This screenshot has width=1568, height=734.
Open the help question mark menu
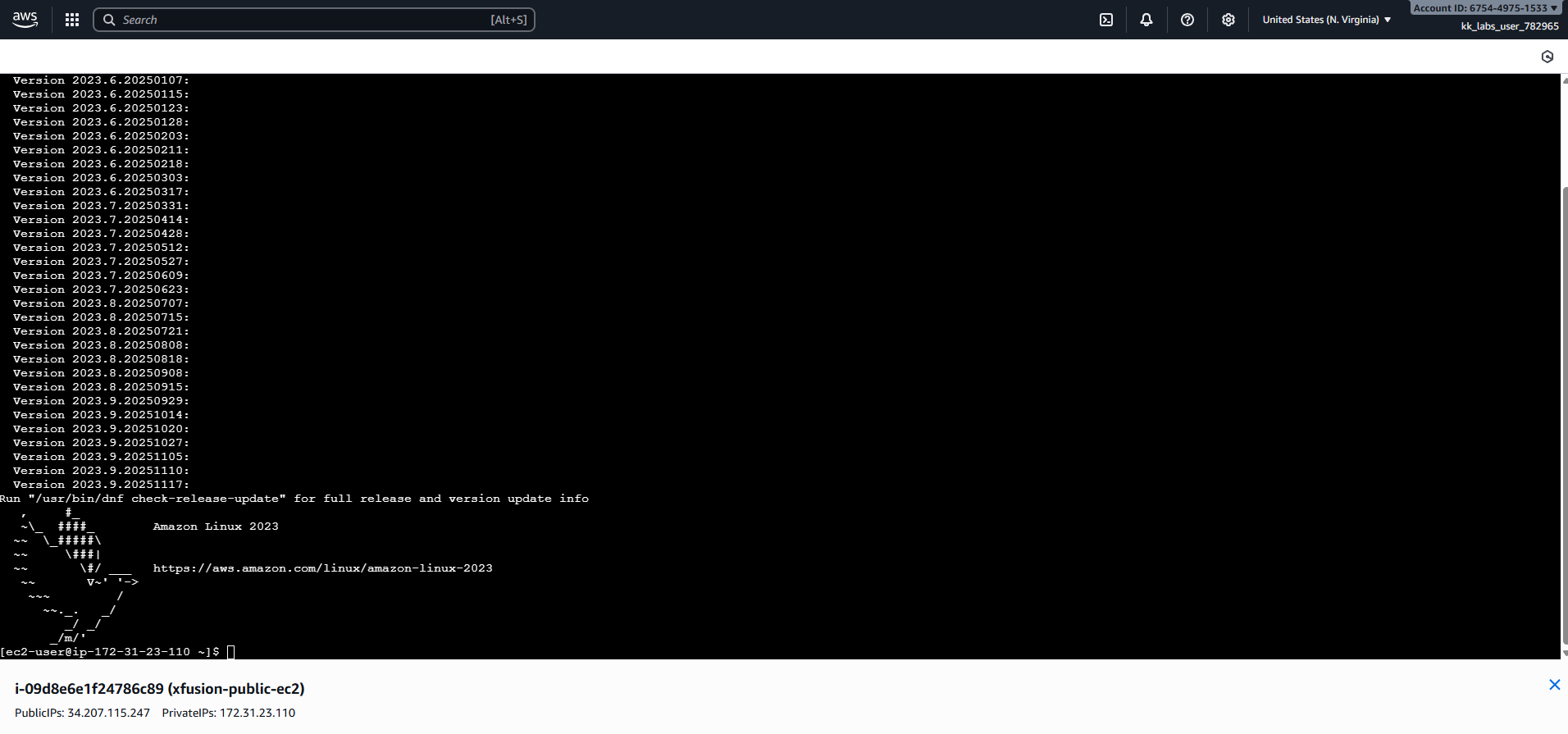click(x=1187, y=20)
